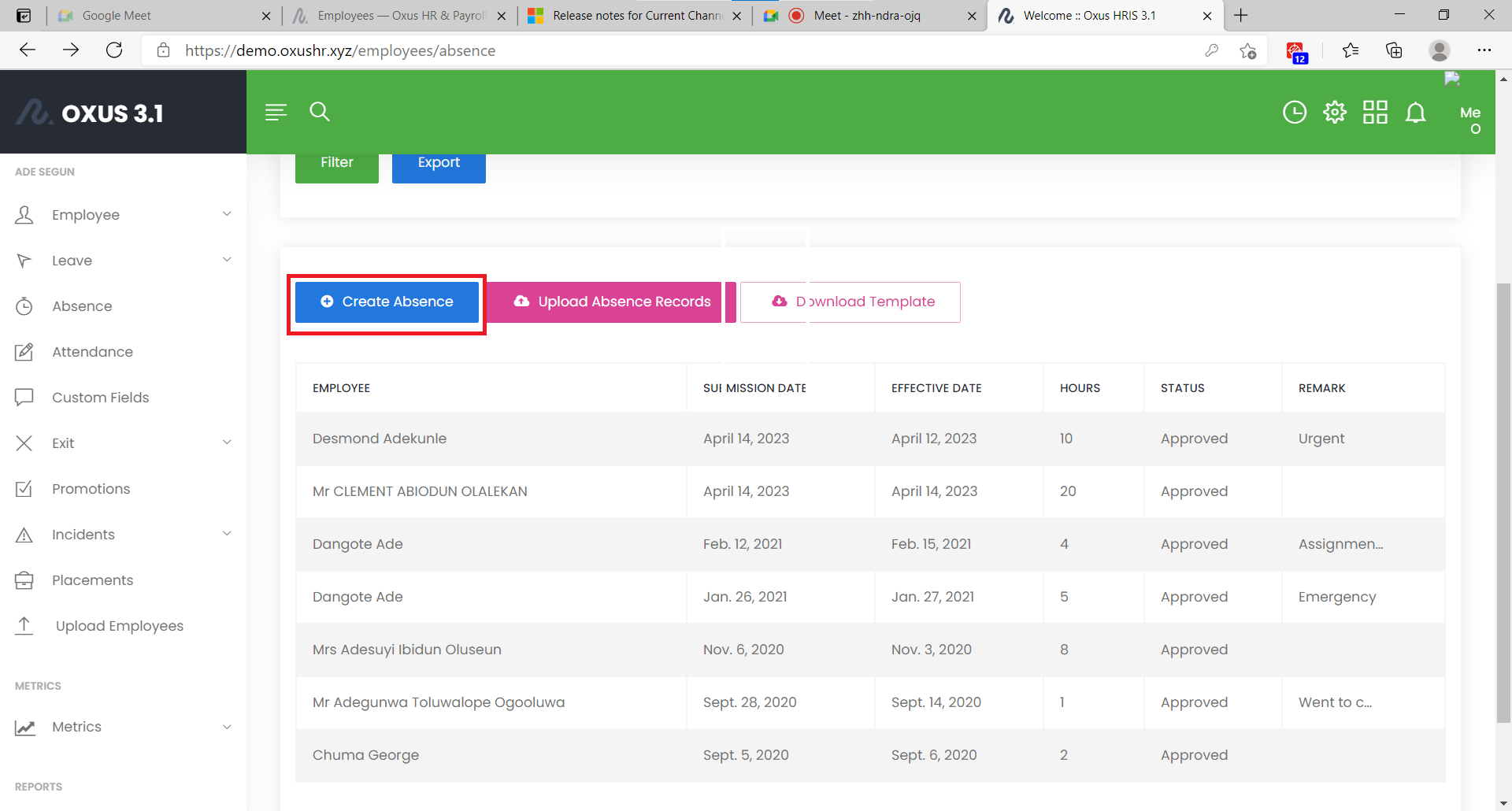Screen dimensions: 1512x811
Task: Click the page vertical scrollbar thumb
Action: point(1503,502)
